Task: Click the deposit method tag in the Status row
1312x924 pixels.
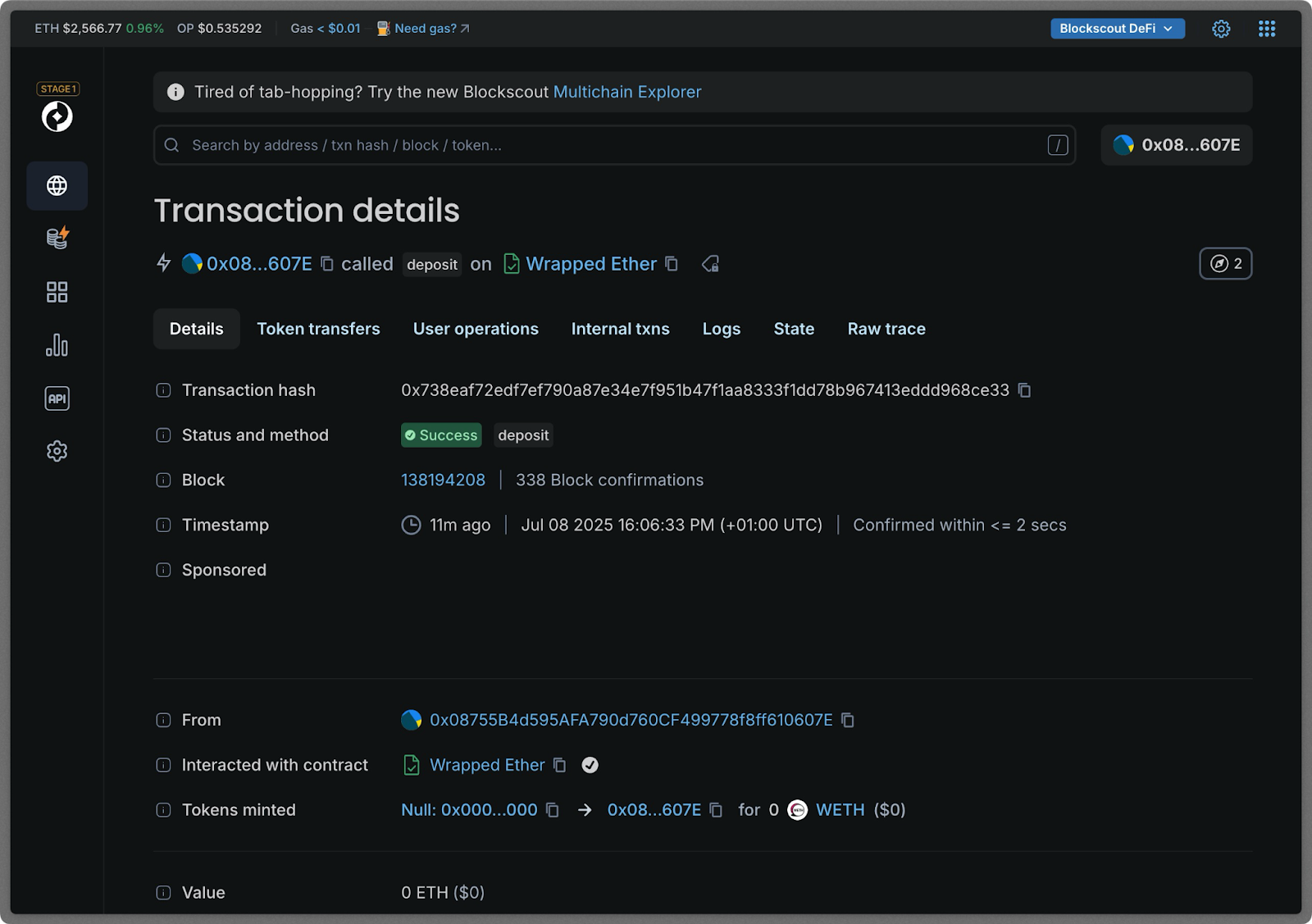Action: pyautogui.click(x=523, y=435)
